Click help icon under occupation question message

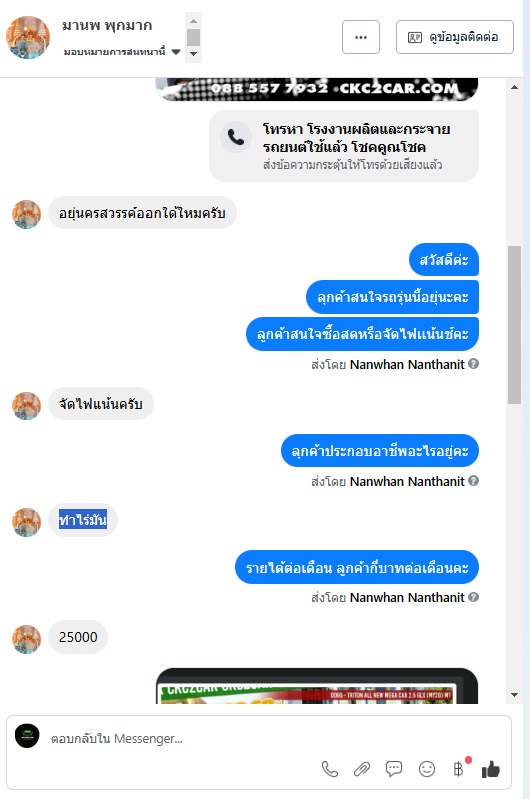pos(473,481)
